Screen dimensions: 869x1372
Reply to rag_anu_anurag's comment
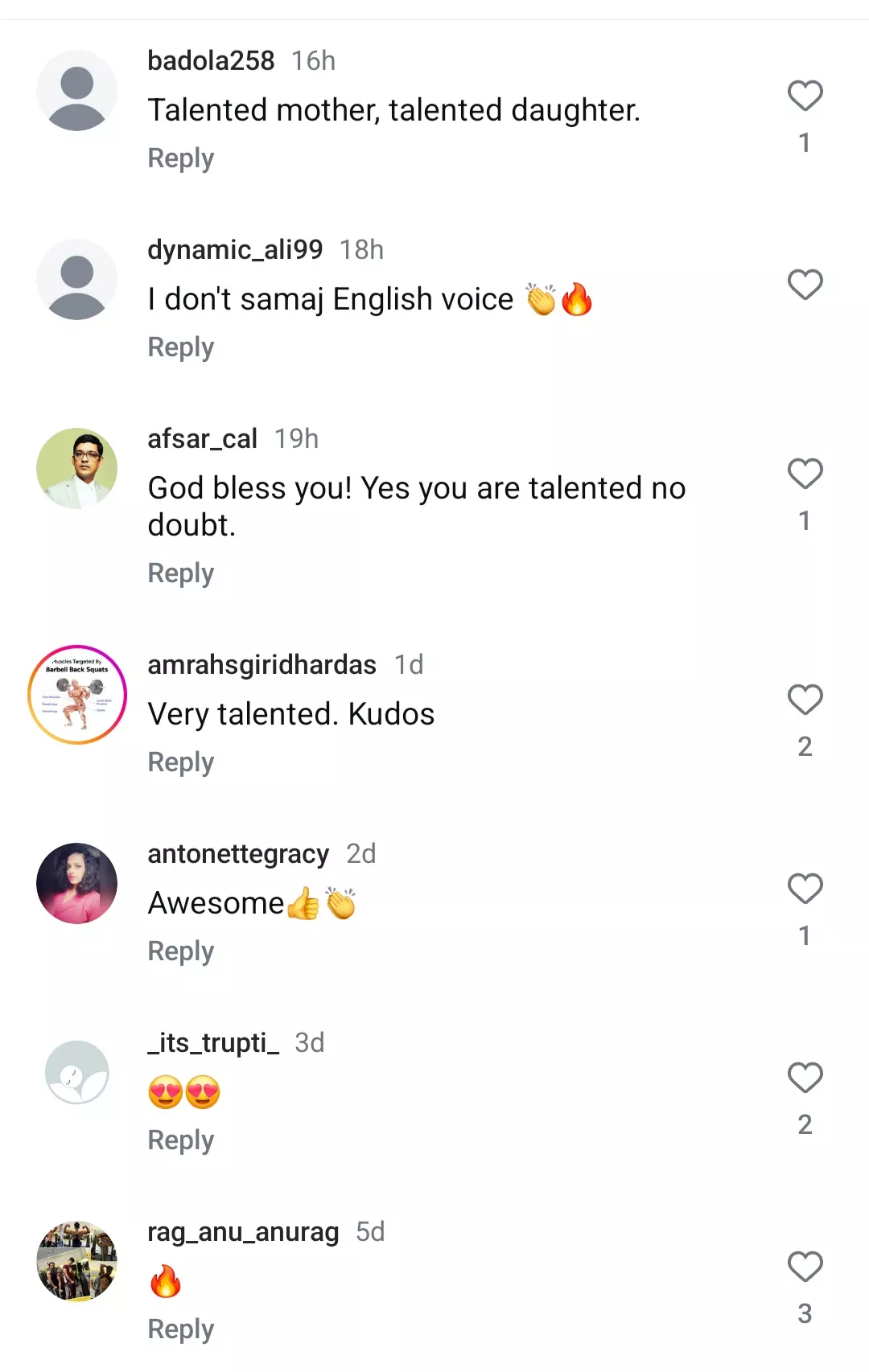(x=181, y=1329)
